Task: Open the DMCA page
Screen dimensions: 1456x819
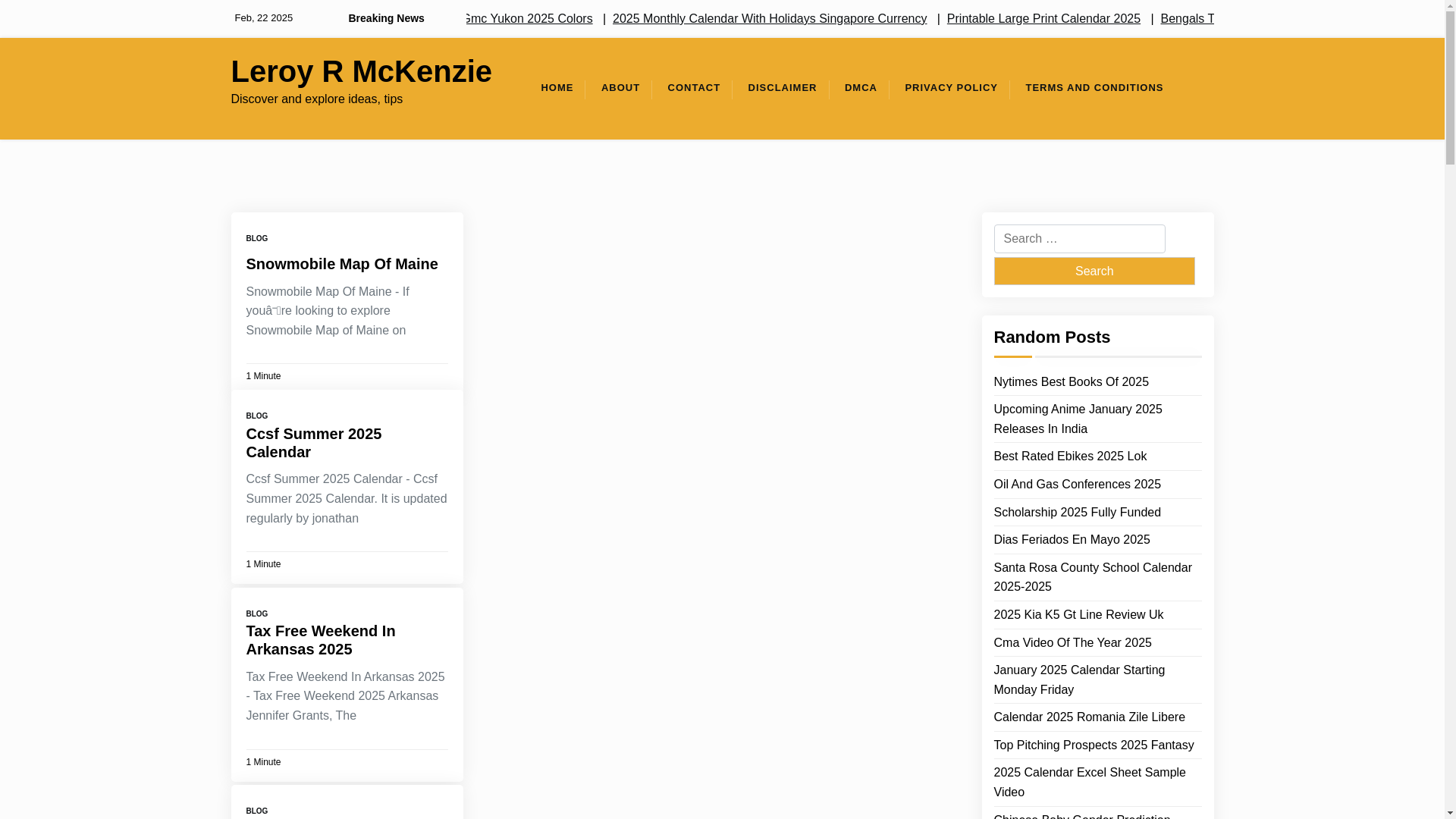Action: click(861, 88)
